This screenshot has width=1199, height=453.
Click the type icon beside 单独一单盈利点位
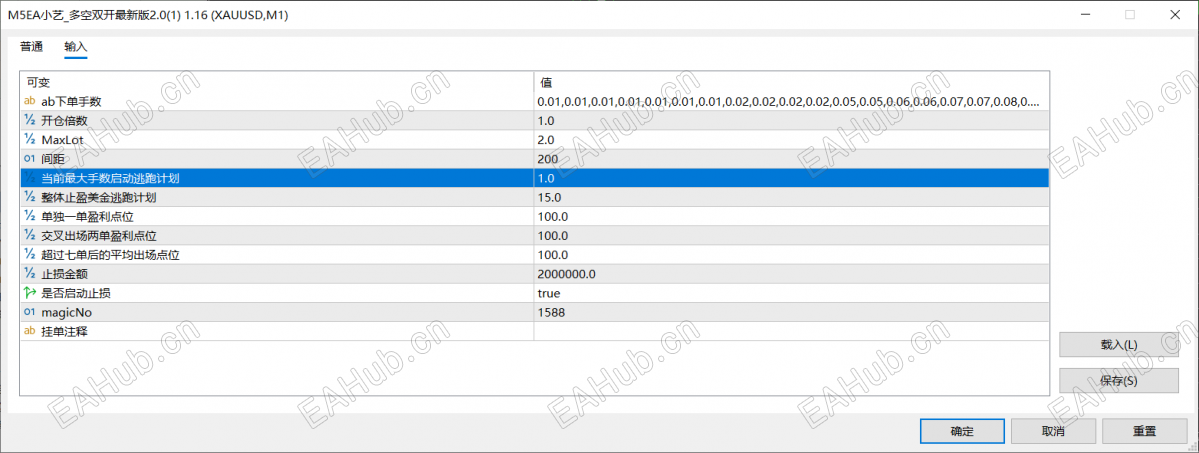coord(30,217)
